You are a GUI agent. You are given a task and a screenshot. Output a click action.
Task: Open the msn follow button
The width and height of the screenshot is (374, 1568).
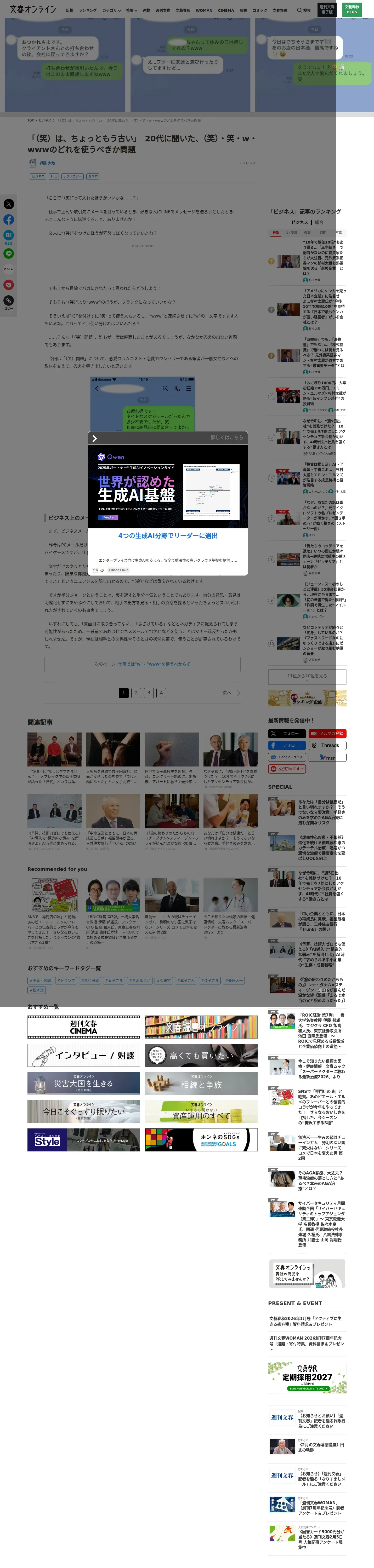327,757
